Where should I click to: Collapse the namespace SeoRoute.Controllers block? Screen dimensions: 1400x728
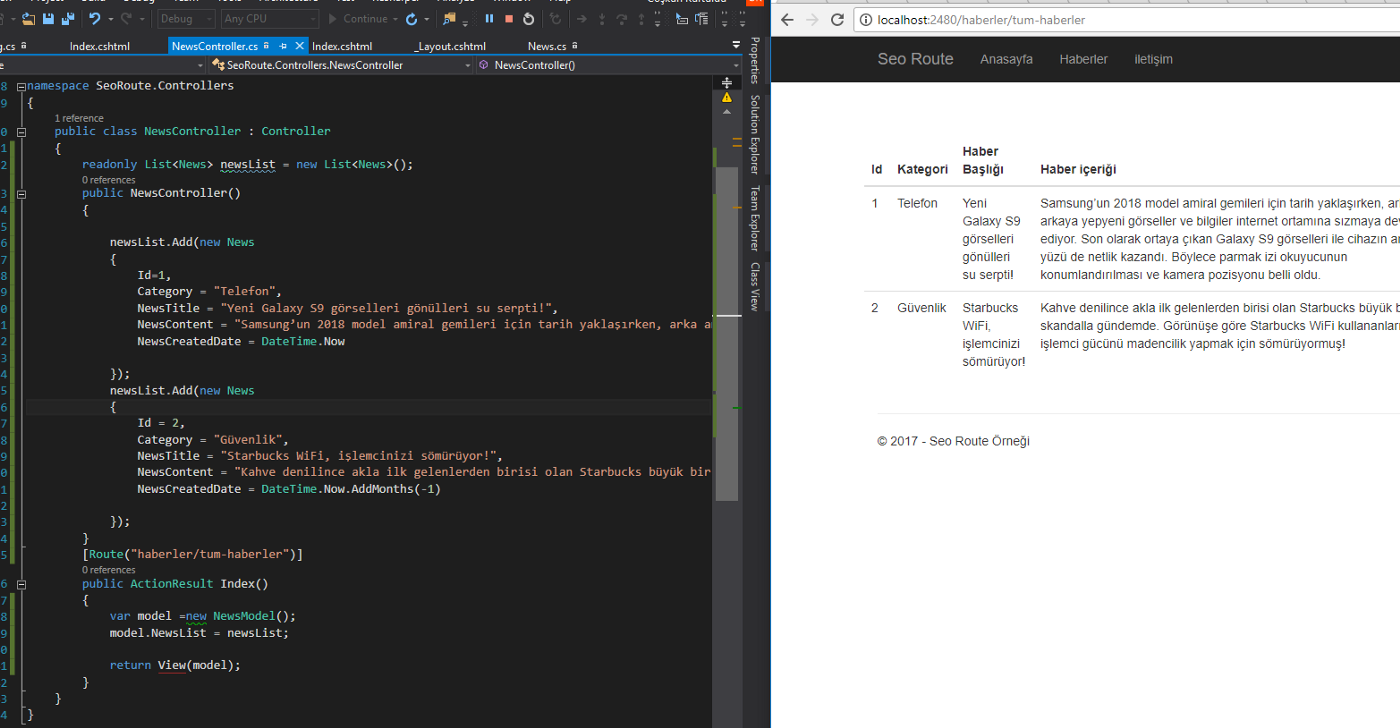[x=20, y=86]
